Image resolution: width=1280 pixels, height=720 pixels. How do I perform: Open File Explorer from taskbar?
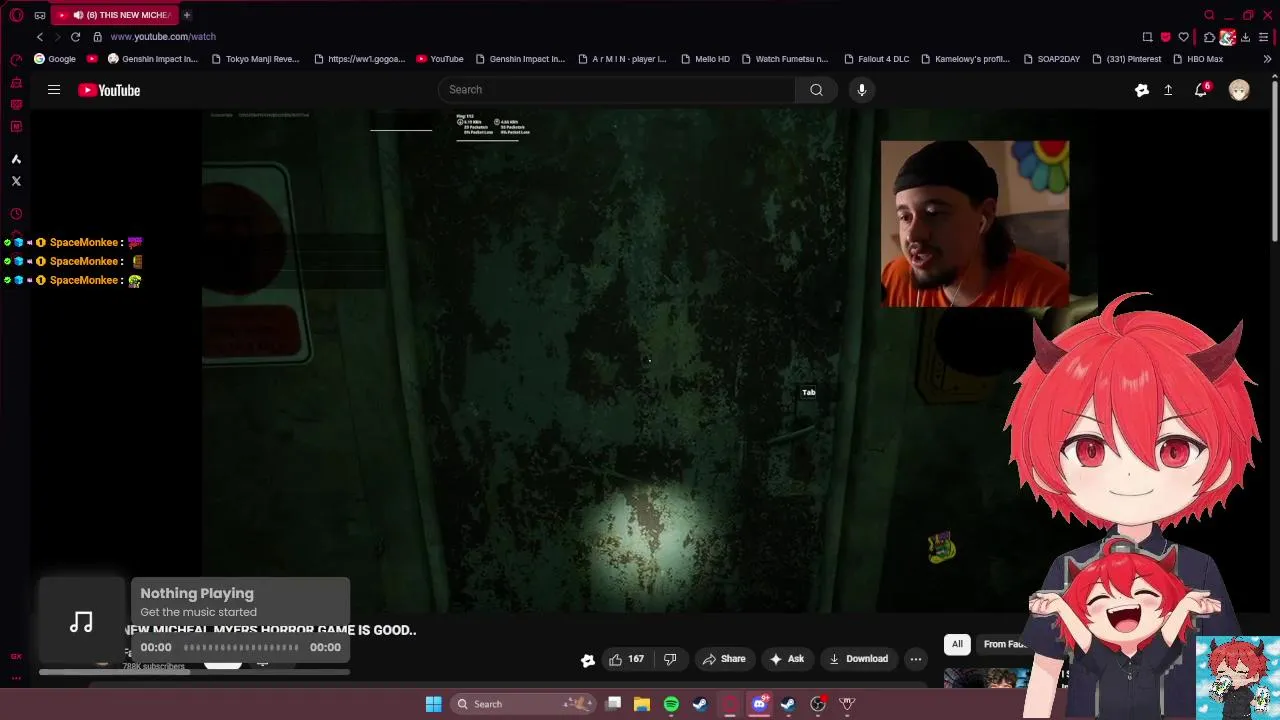click(642, 704)
